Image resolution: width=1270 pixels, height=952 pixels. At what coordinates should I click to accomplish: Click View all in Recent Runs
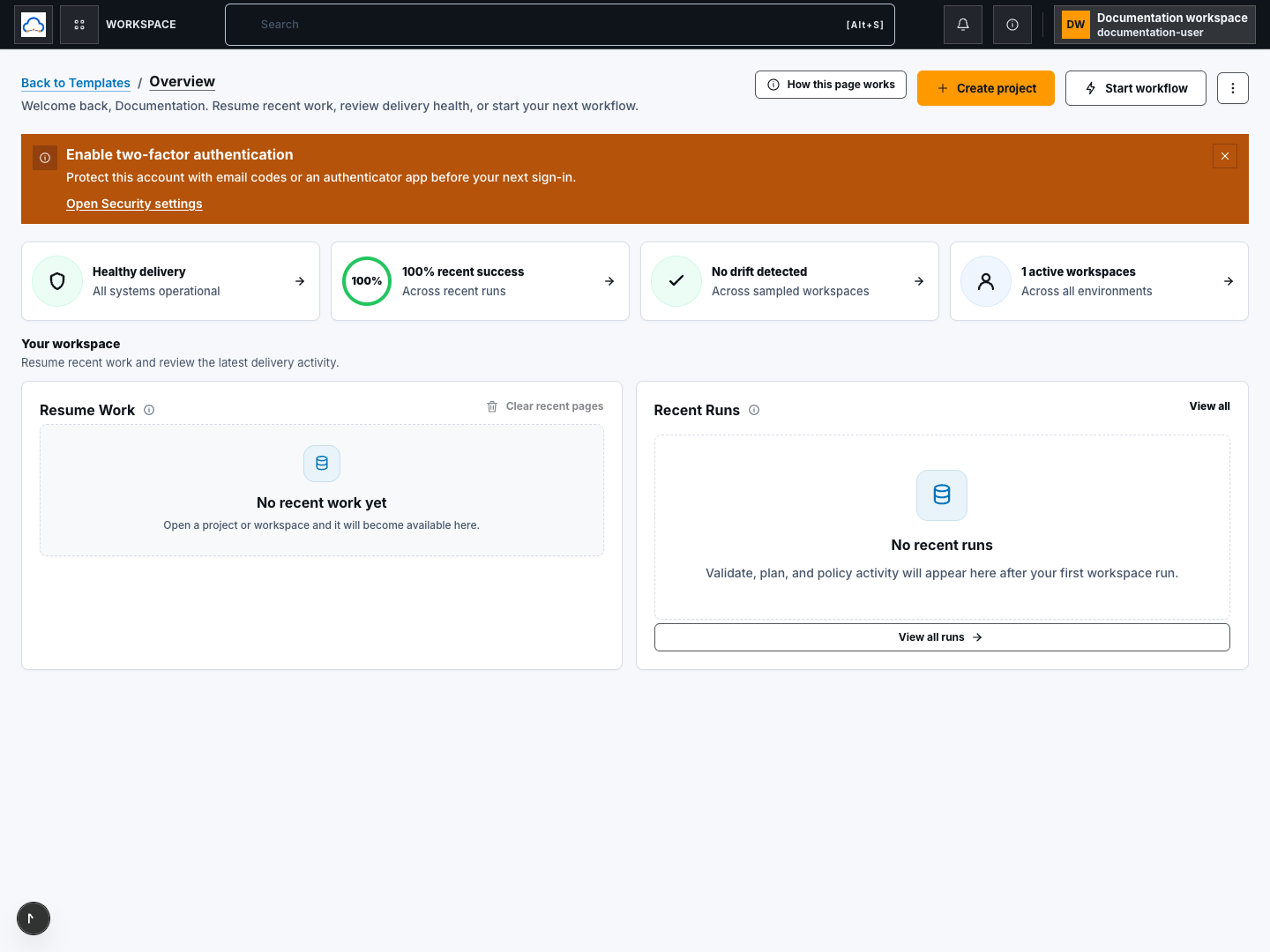click(1209, 406)
